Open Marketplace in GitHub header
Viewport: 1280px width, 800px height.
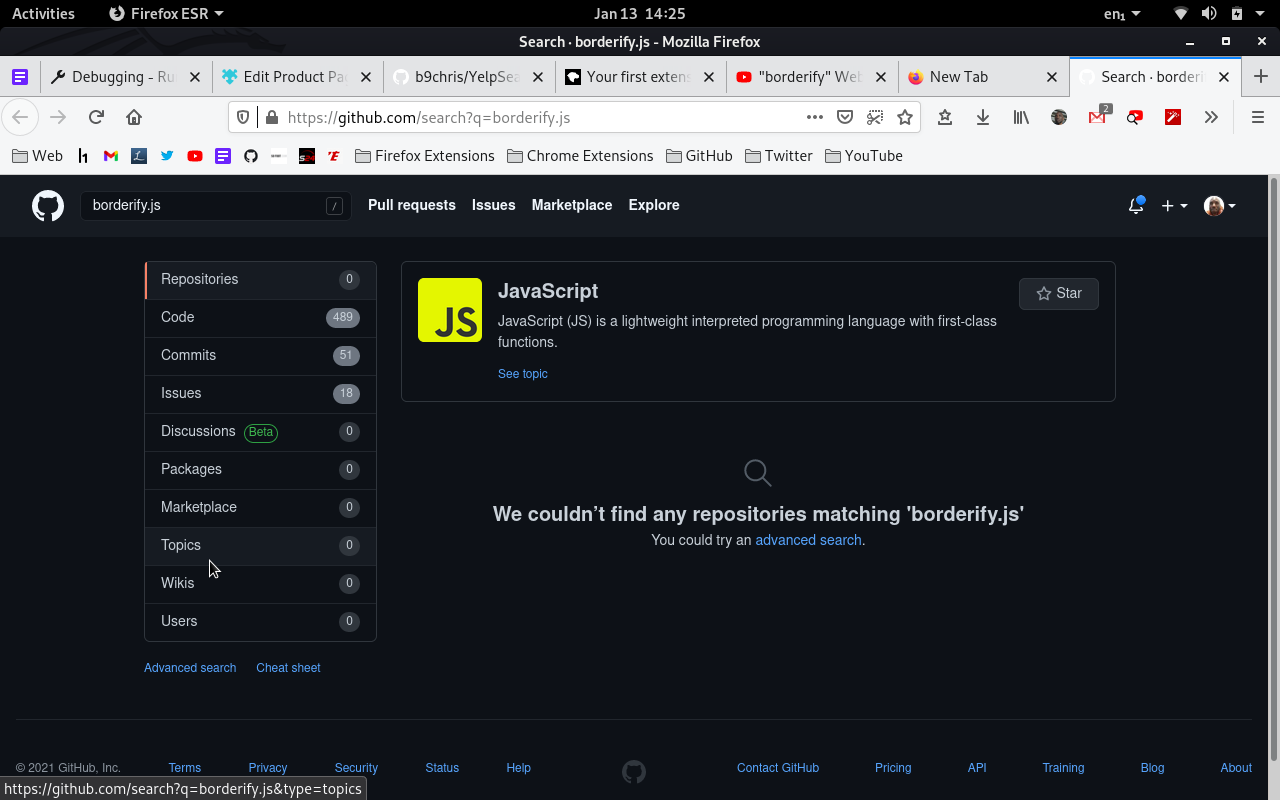572,205
